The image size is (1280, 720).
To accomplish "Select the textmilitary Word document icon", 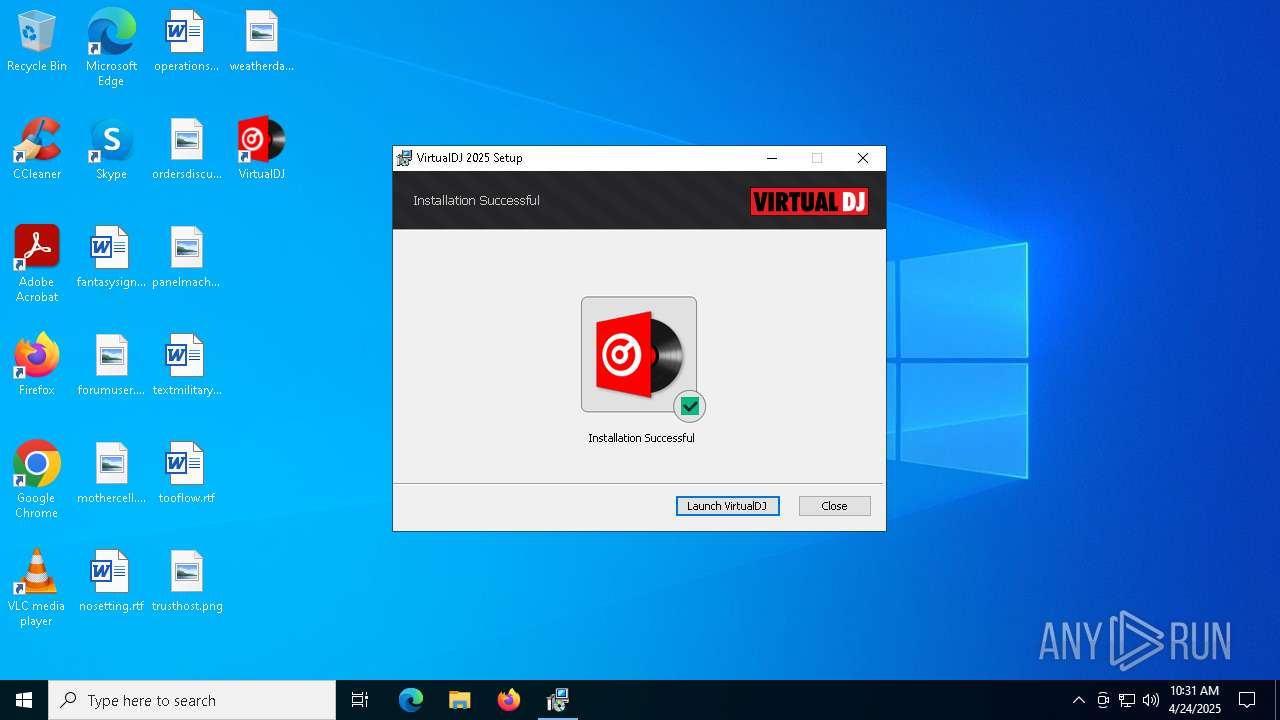I will (x=186, y=366).
